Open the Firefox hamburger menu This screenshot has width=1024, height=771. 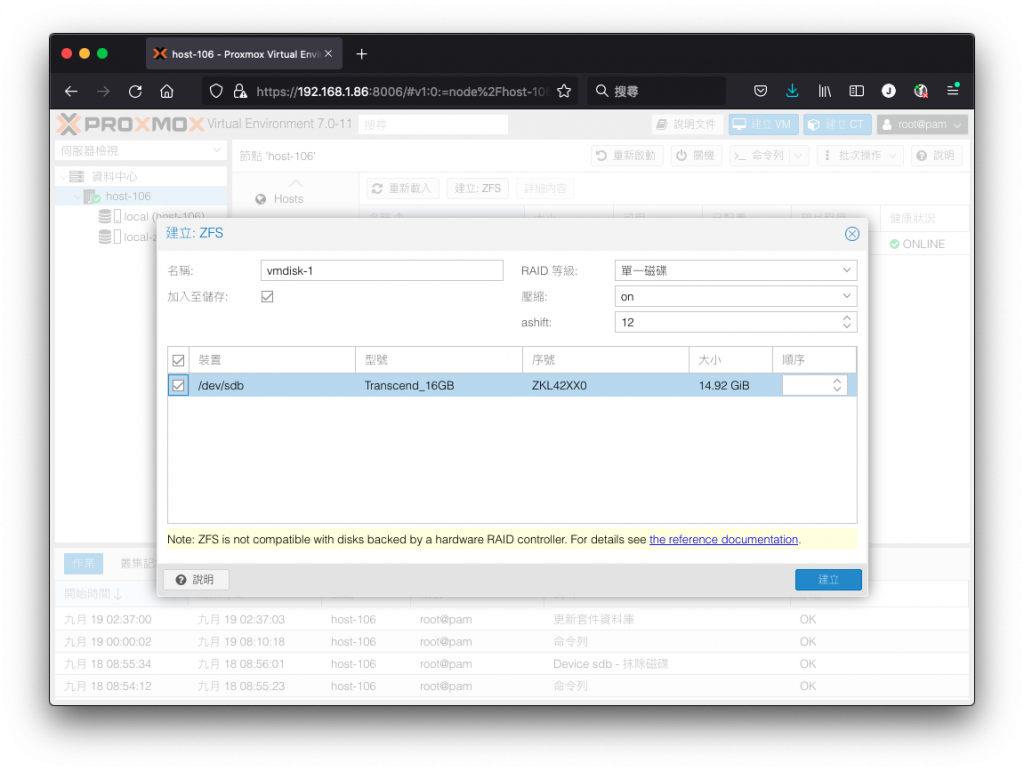tap(953, 91)
